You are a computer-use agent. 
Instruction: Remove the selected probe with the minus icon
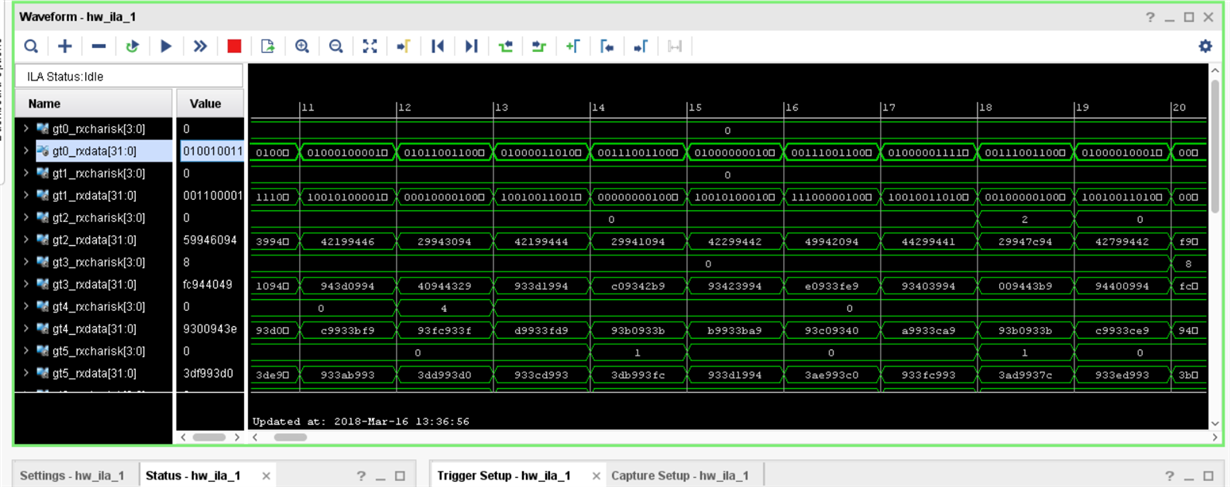(99, 46)
